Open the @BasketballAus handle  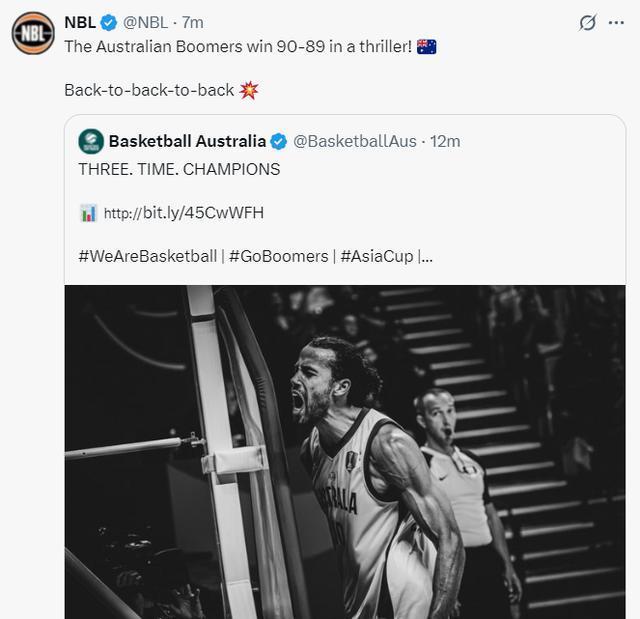point(355,142)
